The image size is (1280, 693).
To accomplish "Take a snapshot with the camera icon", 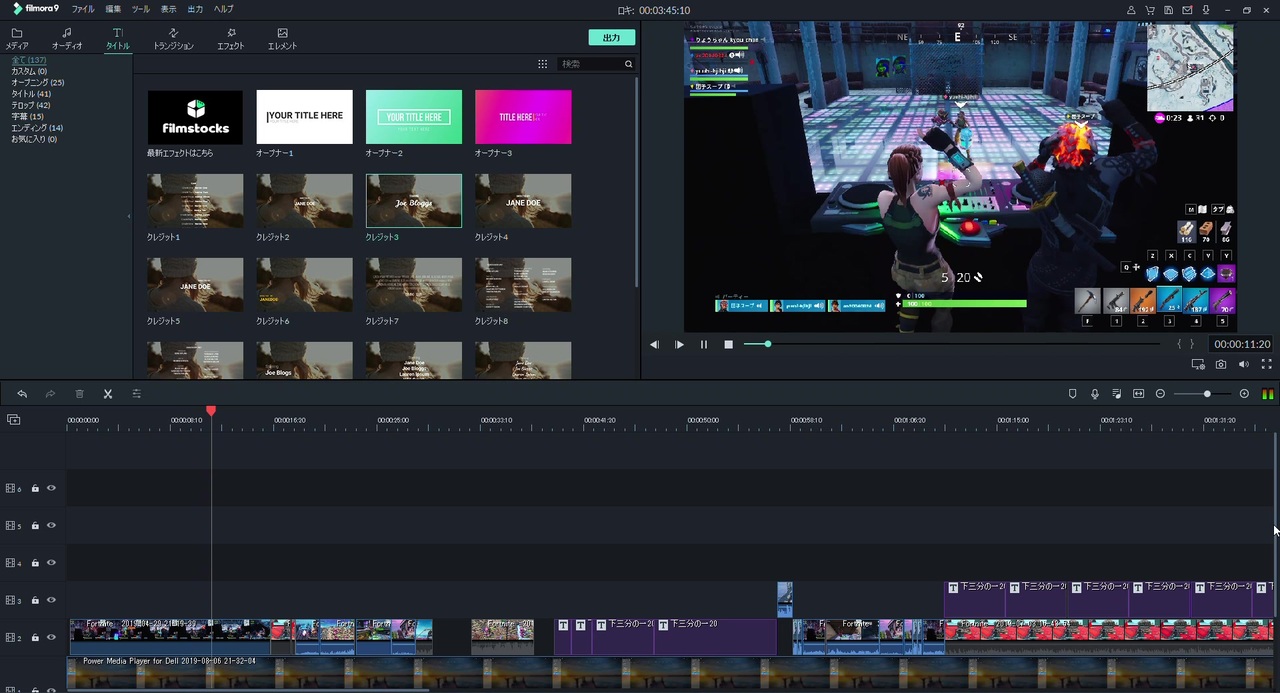I will (x=1221, y=365).
